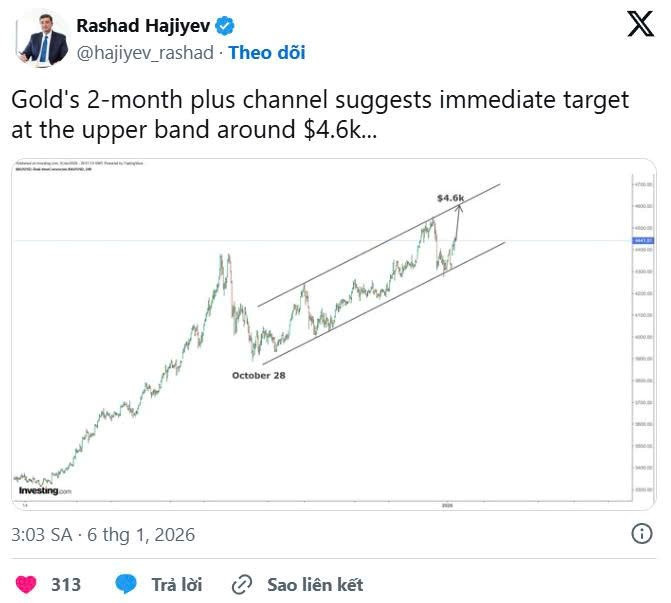Viewport: 671px width, 603px height.
Task: Open the info icon beside the timestamp
Action: click(x=642, y=534)
